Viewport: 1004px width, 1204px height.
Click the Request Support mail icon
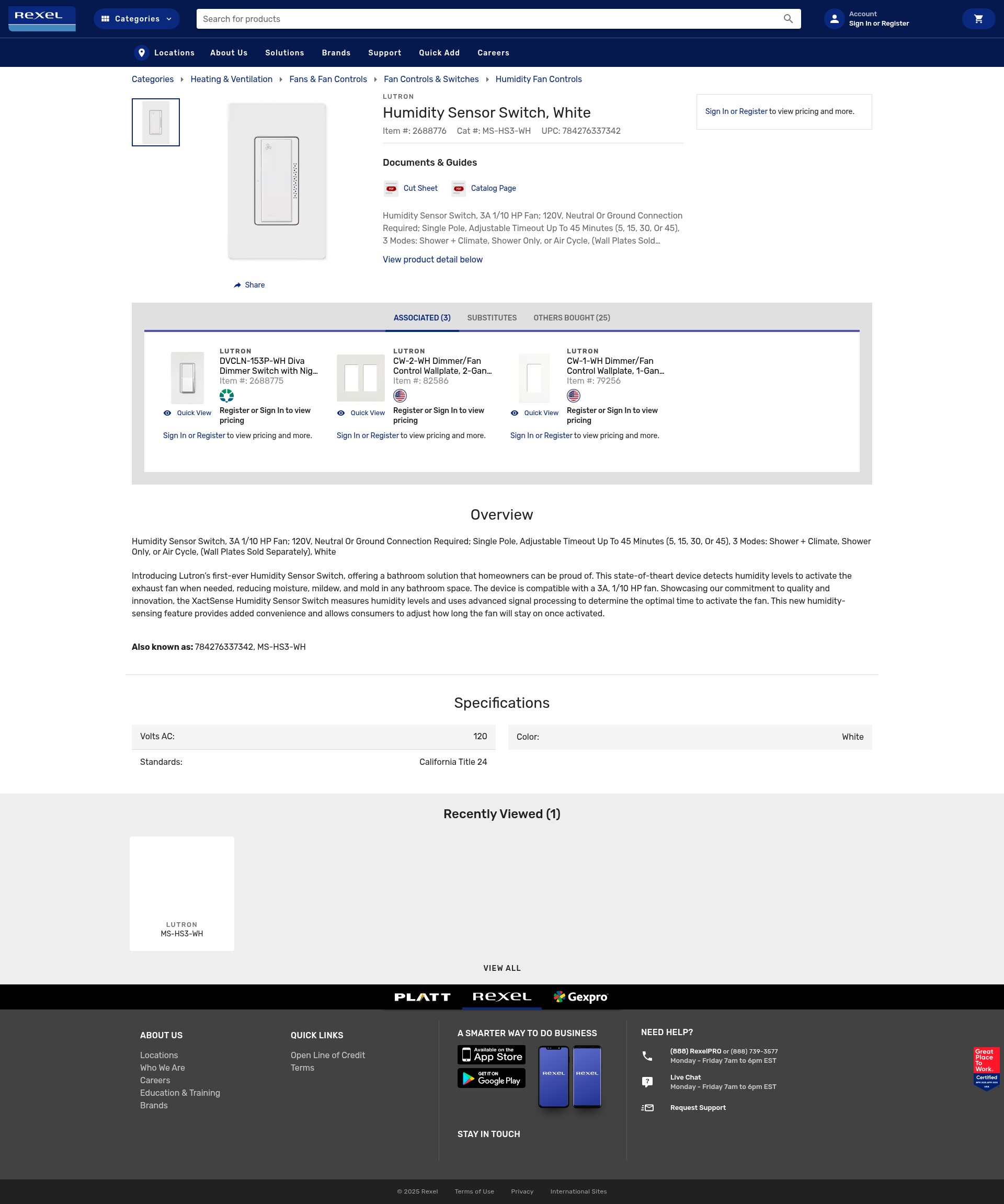[x=647, y=1108]
